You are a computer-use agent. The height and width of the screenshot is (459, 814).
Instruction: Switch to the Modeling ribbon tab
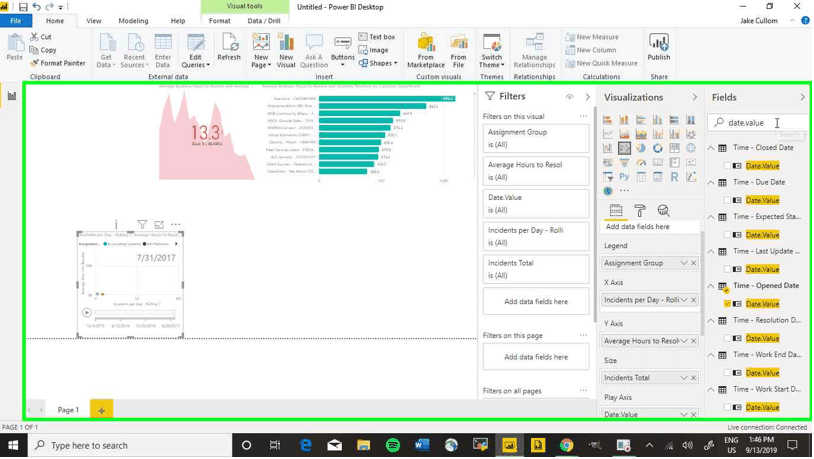tap(133, 21)
